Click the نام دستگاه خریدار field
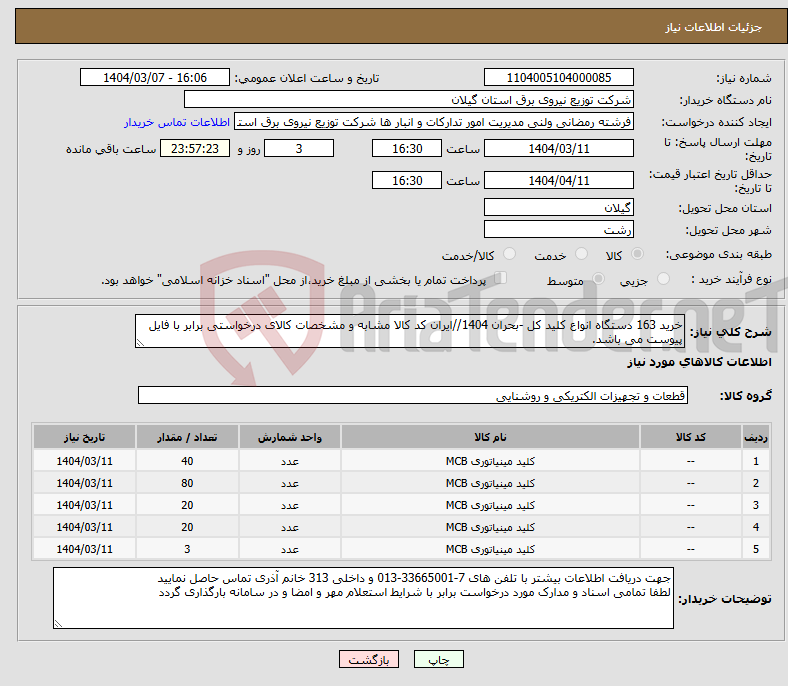788x686 pixels. [x=409, y=100]
